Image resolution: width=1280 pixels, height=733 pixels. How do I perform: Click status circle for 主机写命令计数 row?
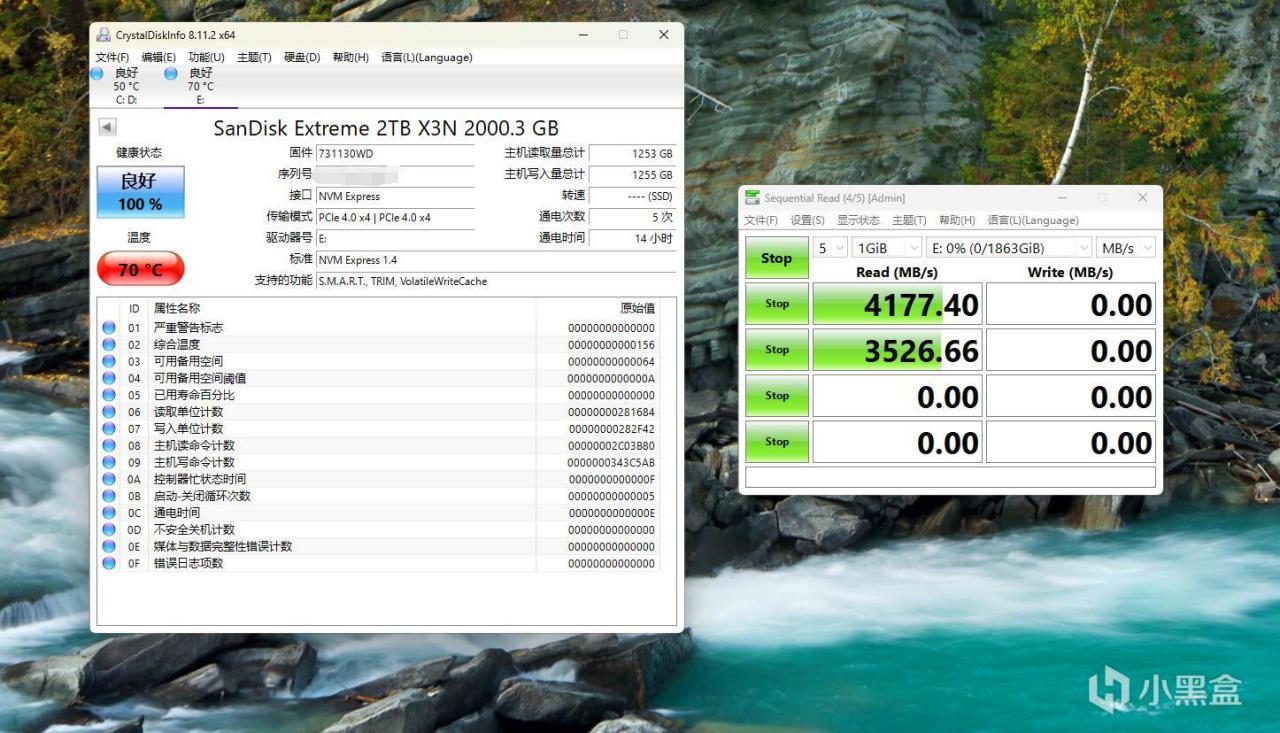pos(108,462)
